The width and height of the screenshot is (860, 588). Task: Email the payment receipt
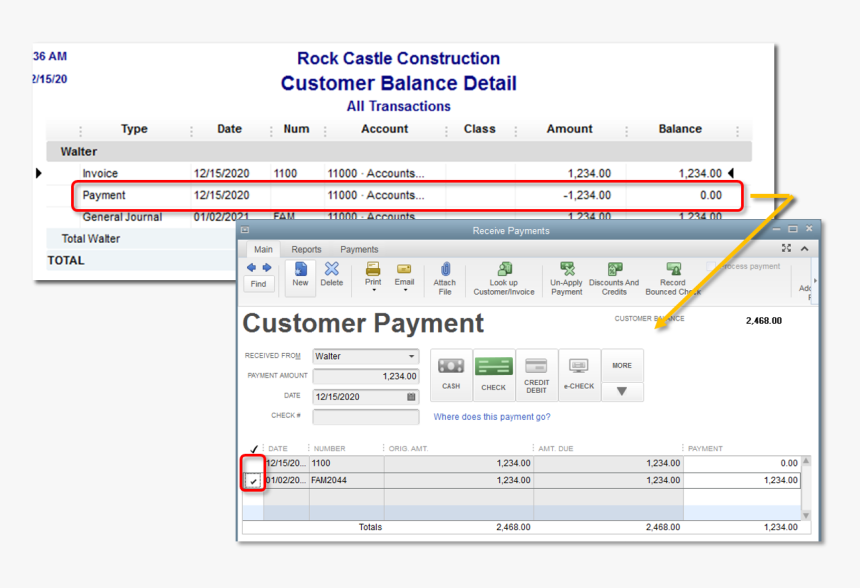coord(404,274)
